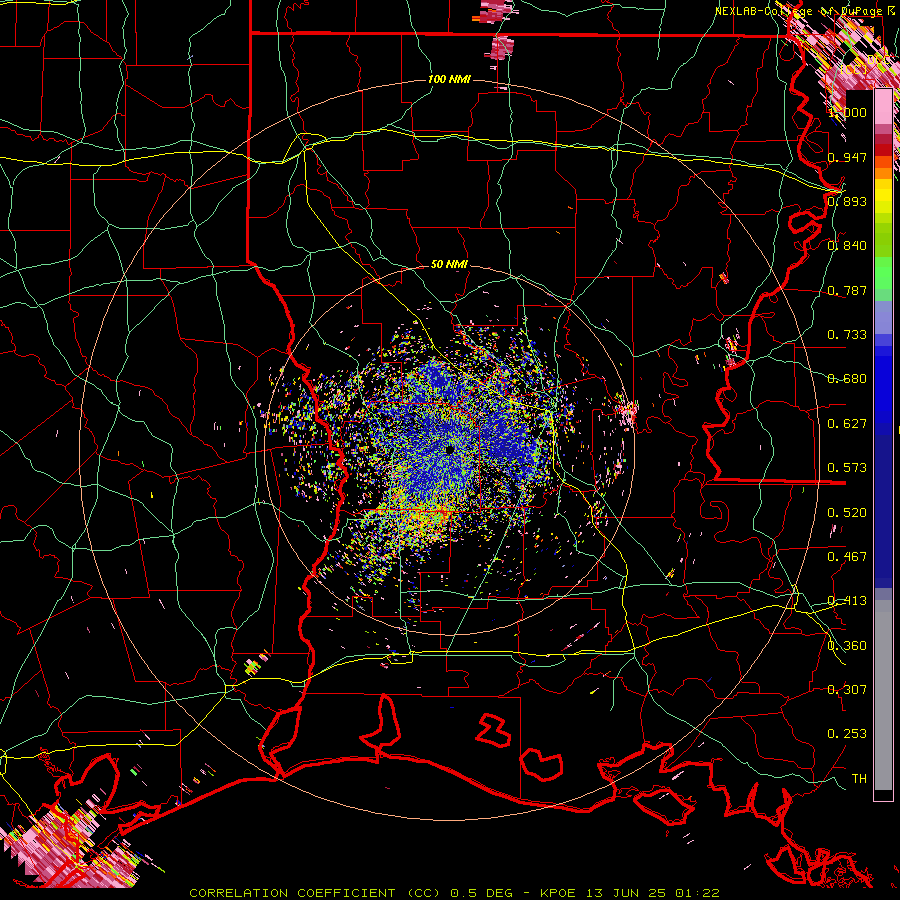The height and width of the screenshot is (900, 900).
Task: Click the 0.253 scale label
Action: coord(847,734)
